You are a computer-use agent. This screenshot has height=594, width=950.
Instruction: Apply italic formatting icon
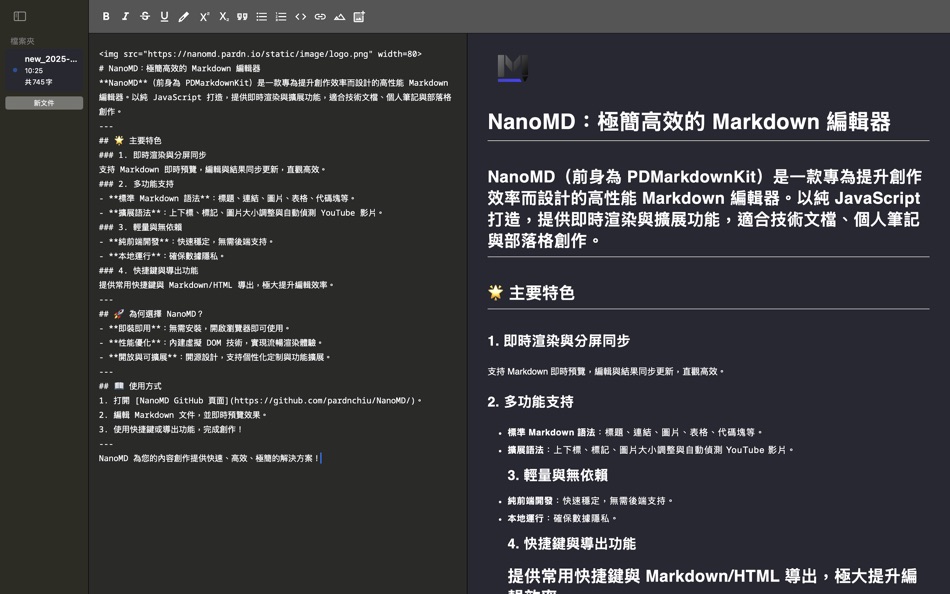point(125,16)
